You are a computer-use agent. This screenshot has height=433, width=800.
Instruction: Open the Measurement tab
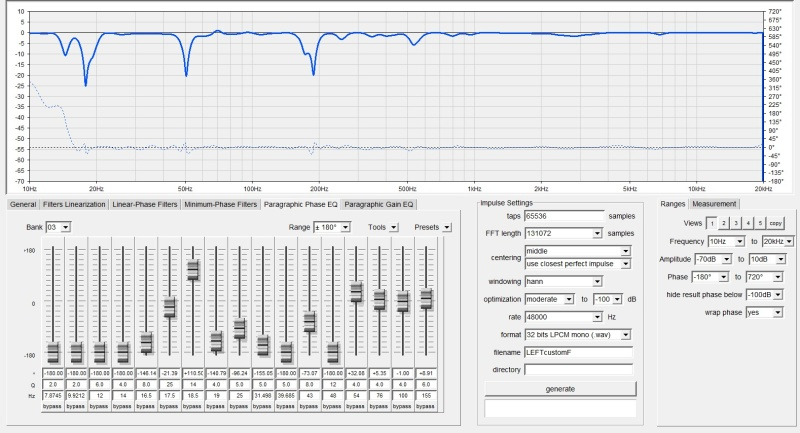pyautogui.click(x=715, y=204)
